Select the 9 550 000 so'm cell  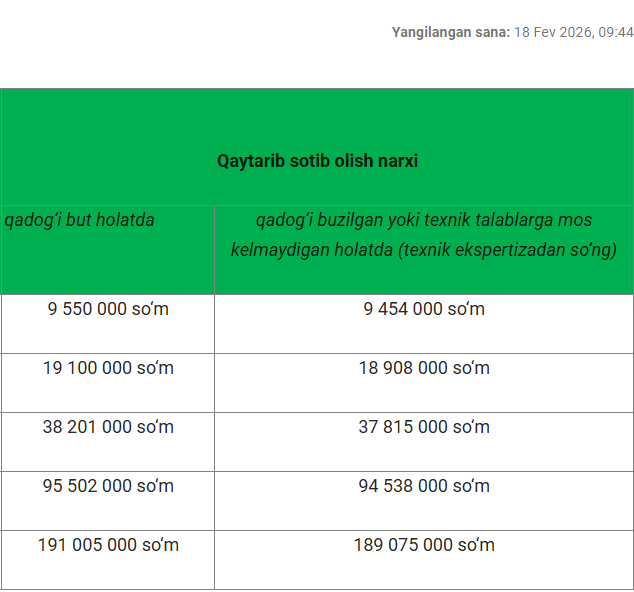(x=108, y=309)
